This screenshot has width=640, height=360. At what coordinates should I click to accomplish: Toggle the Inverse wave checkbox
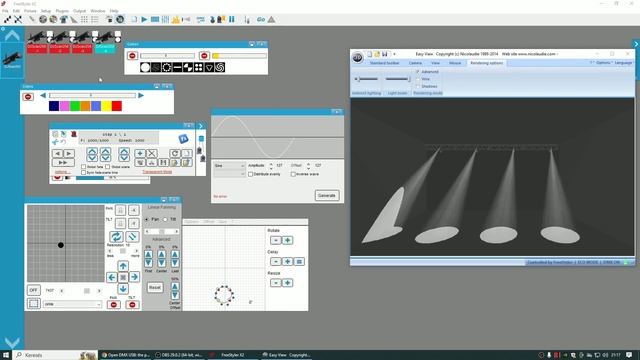pos(293,174)
